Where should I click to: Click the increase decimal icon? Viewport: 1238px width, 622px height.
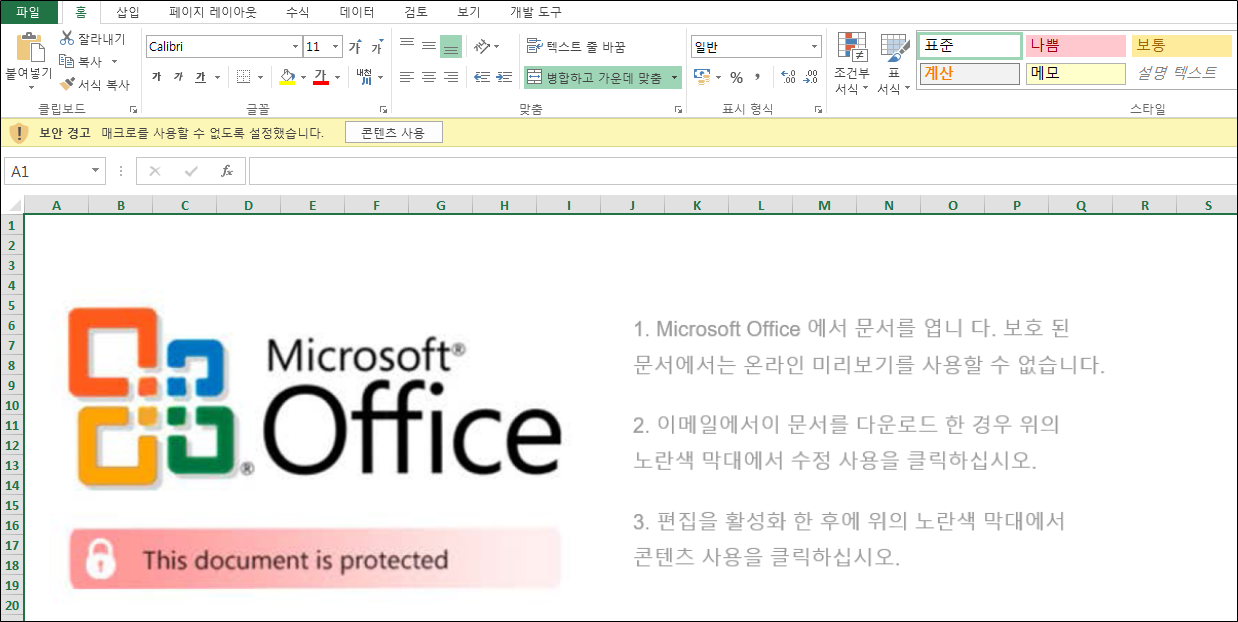788,77
